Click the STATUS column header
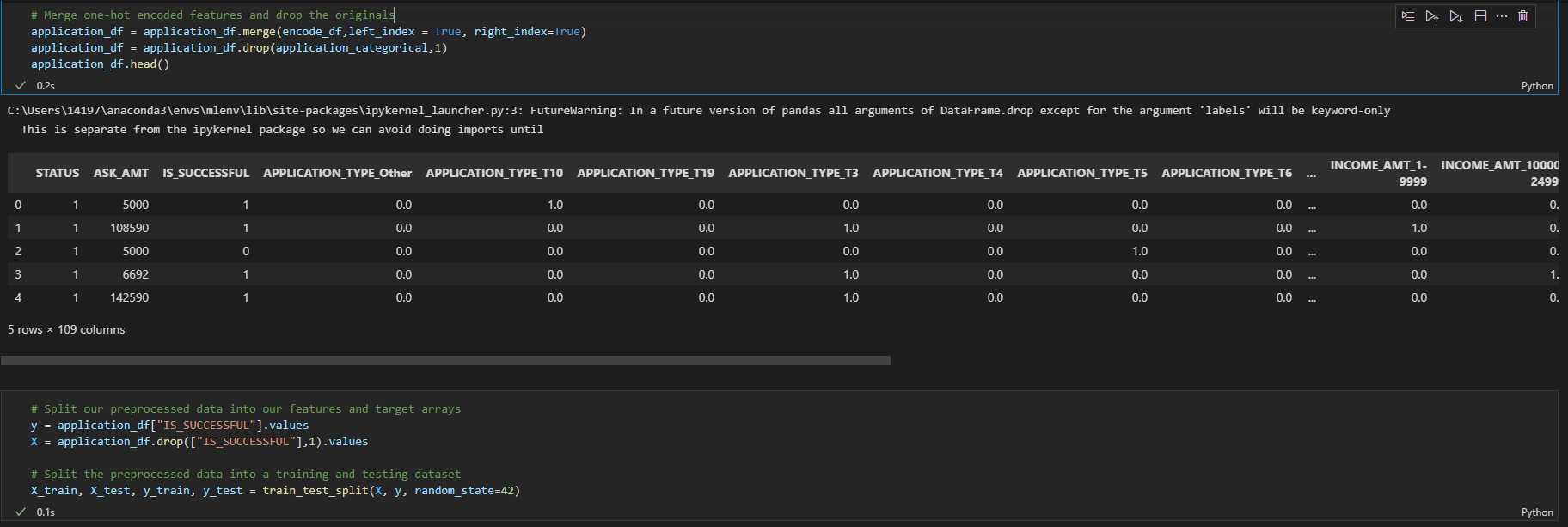The image size is (1568, 527). coord(58,173)
